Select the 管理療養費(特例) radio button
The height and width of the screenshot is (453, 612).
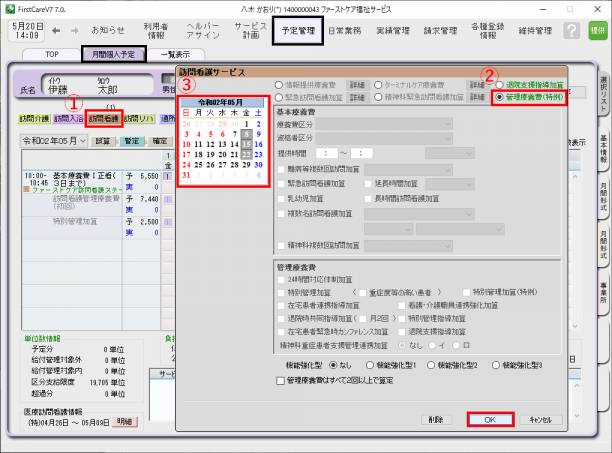[499, 98]
